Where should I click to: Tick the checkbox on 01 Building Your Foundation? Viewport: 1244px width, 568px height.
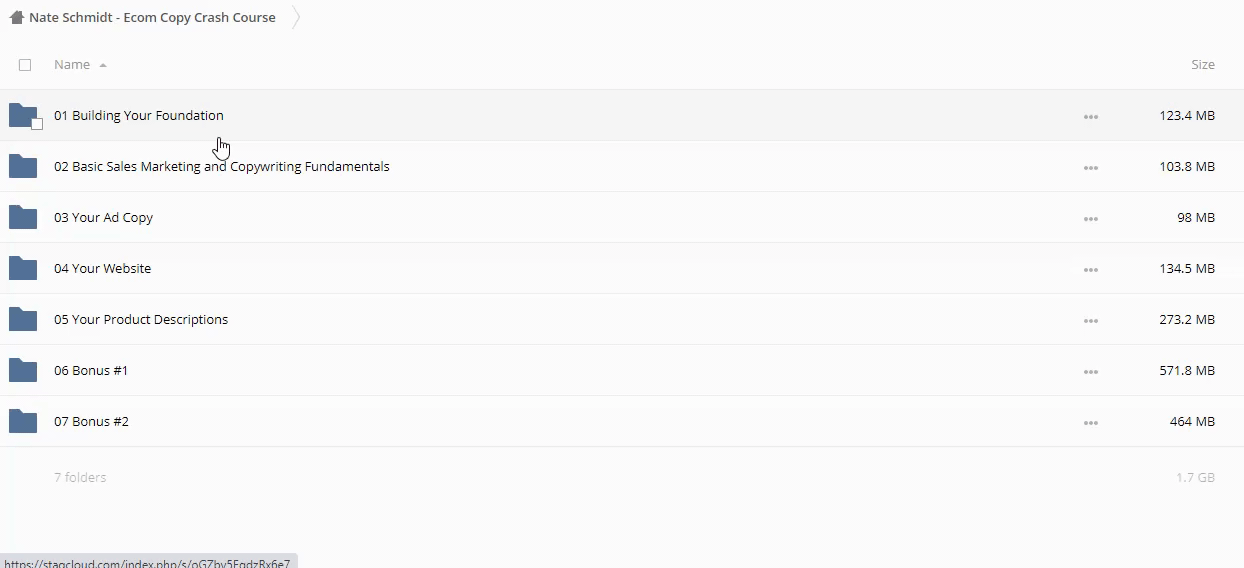37,124
